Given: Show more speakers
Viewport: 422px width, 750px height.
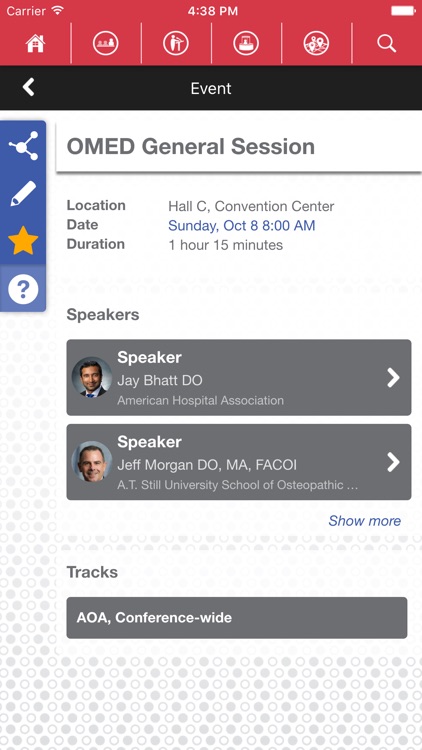Looking at the screenshot, I should click(x=365, y=521).
